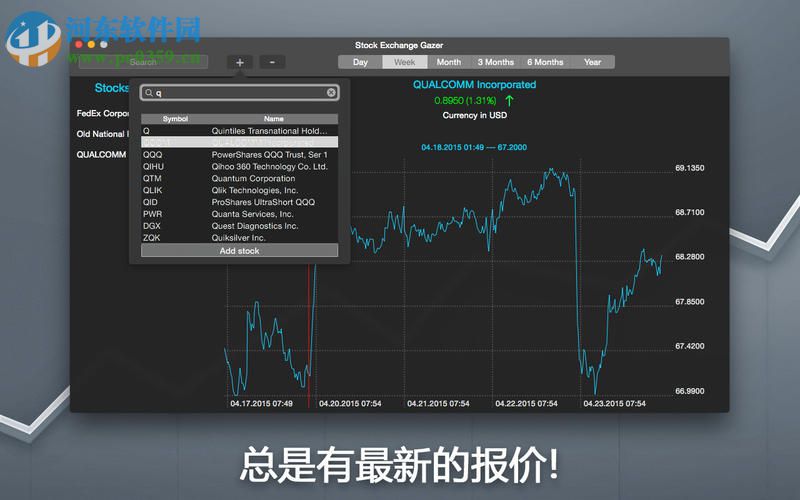Click the 69.1350 price axis label
The image size is (800, 500).
(690, 168)
